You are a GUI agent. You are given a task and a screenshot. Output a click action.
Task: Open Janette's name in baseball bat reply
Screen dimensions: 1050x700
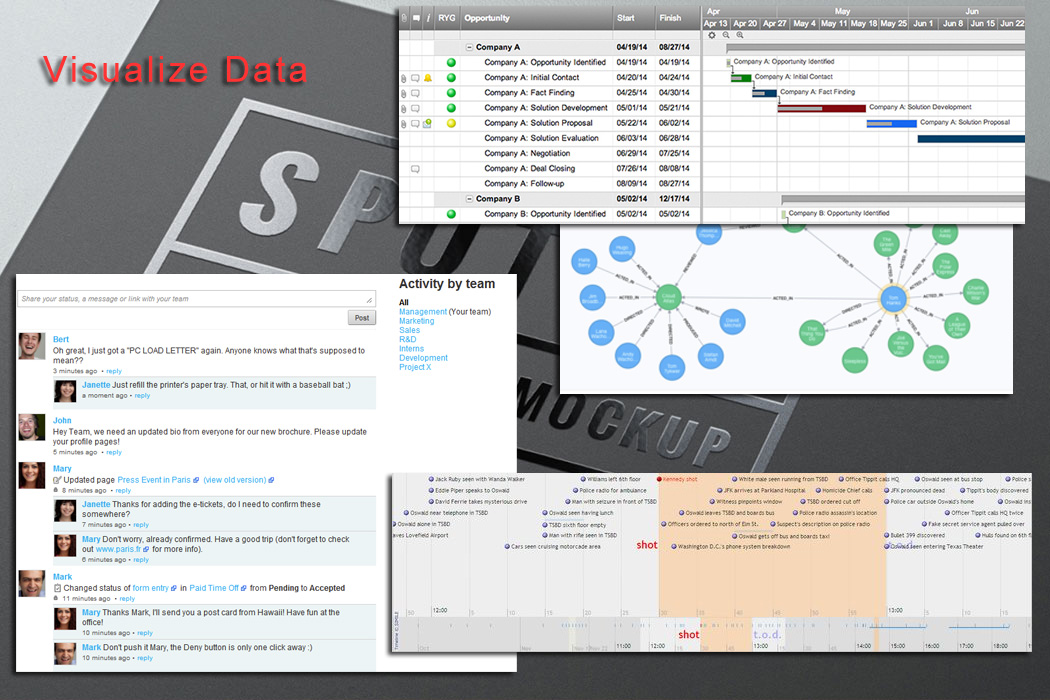[x=96, y=385]
